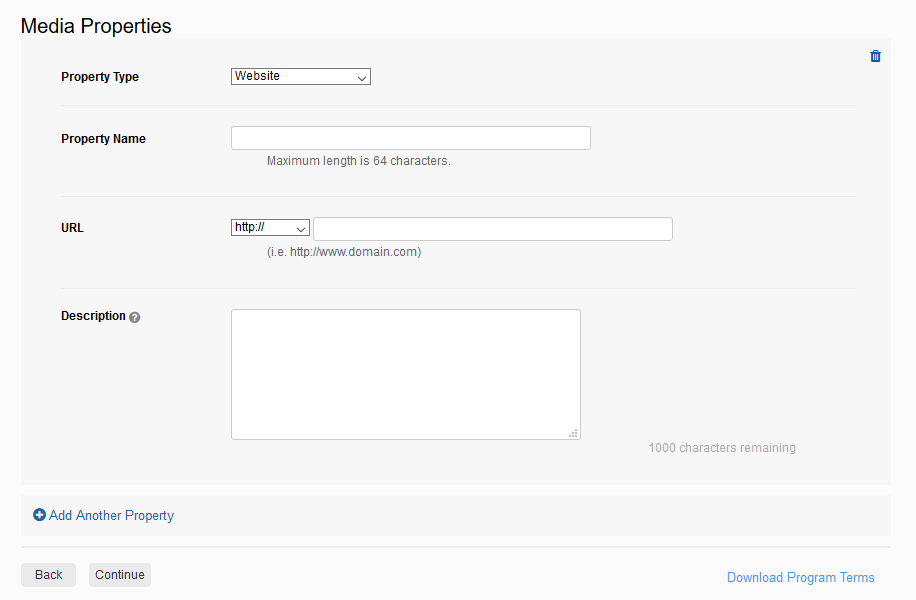Click the 1000 characters remaining counter

coord(722,448)
